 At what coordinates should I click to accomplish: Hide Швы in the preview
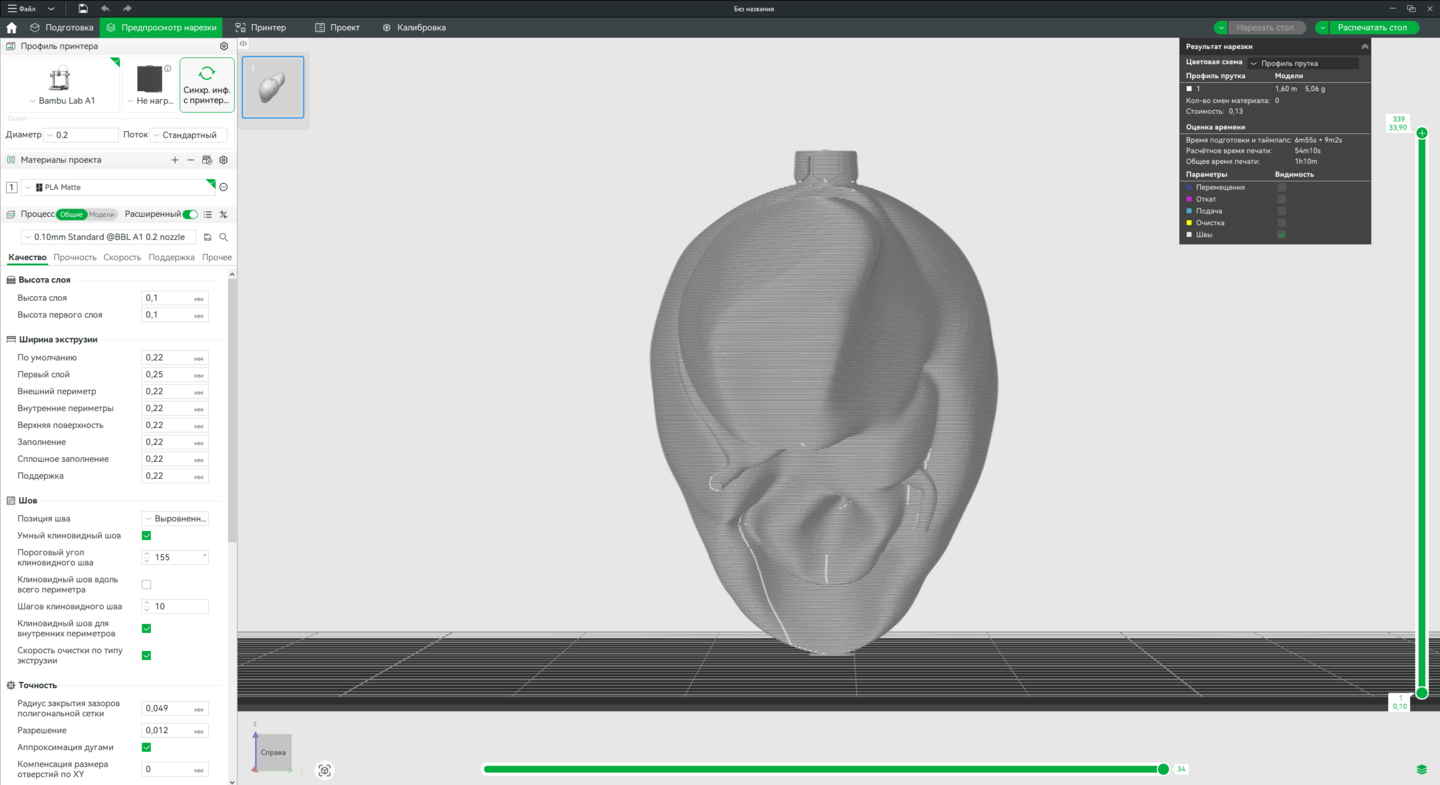tap(1282, 235)
